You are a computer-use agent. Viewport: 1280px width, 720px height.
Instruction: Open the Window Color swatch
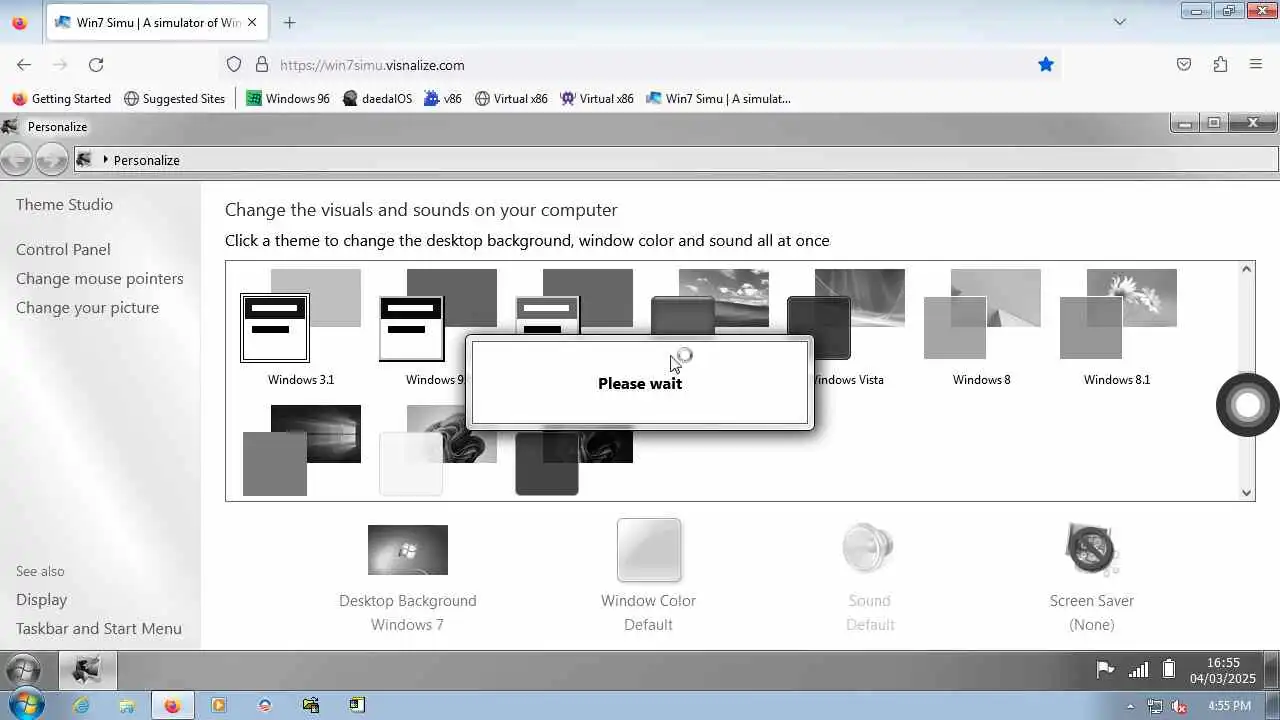pos(649,550)
